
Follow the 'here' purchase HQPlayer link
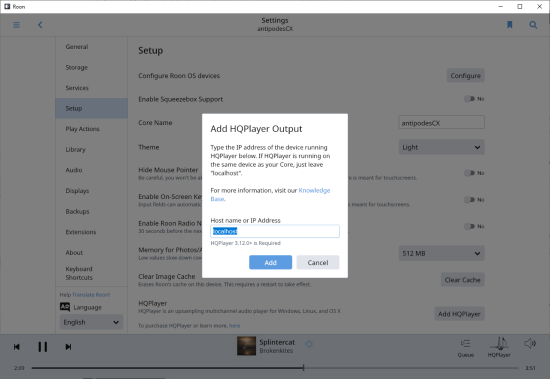[x=235, y=326]
